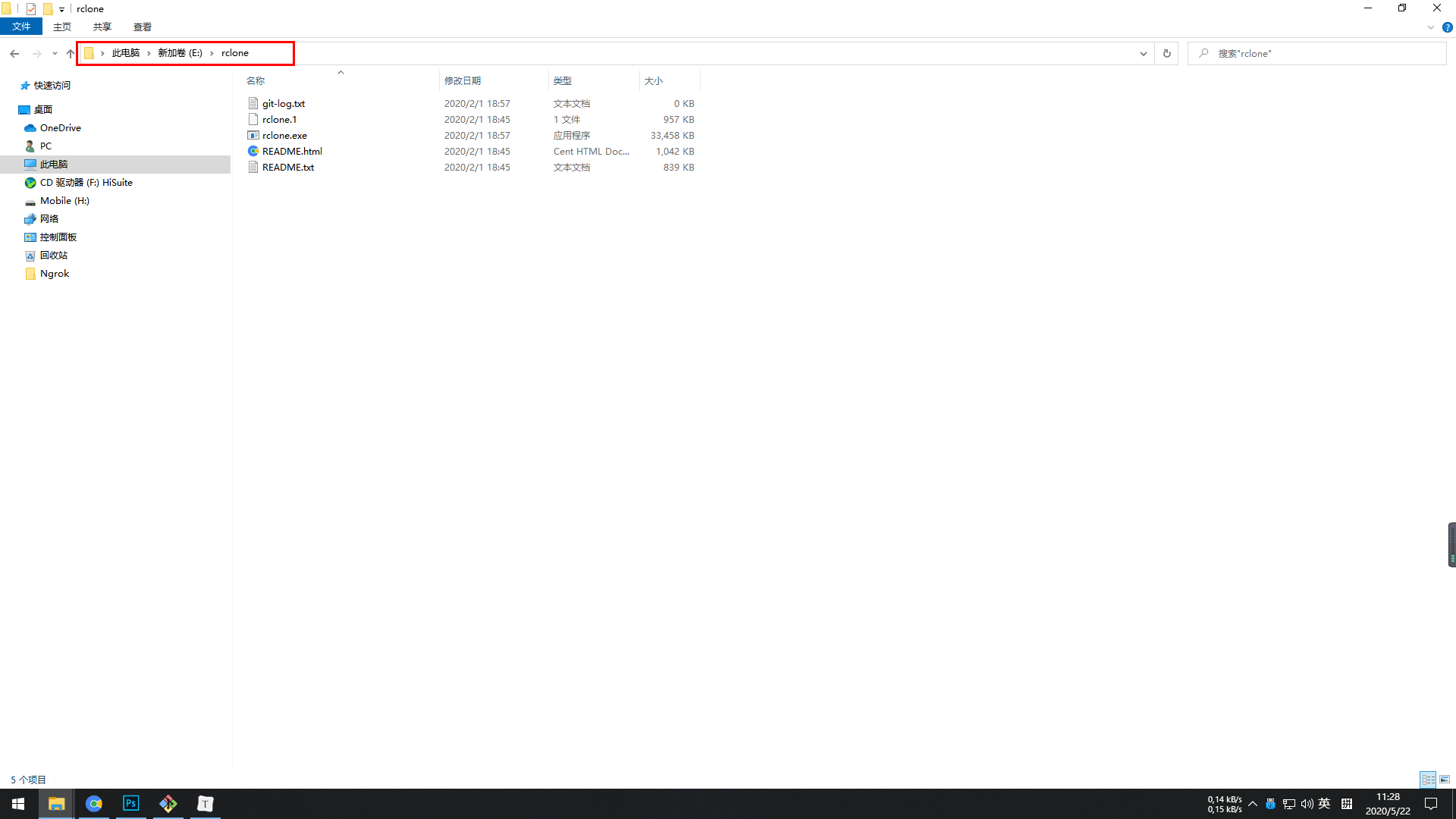Open the browser from the taskbar
1456x819 pixels.
[94, 804]
